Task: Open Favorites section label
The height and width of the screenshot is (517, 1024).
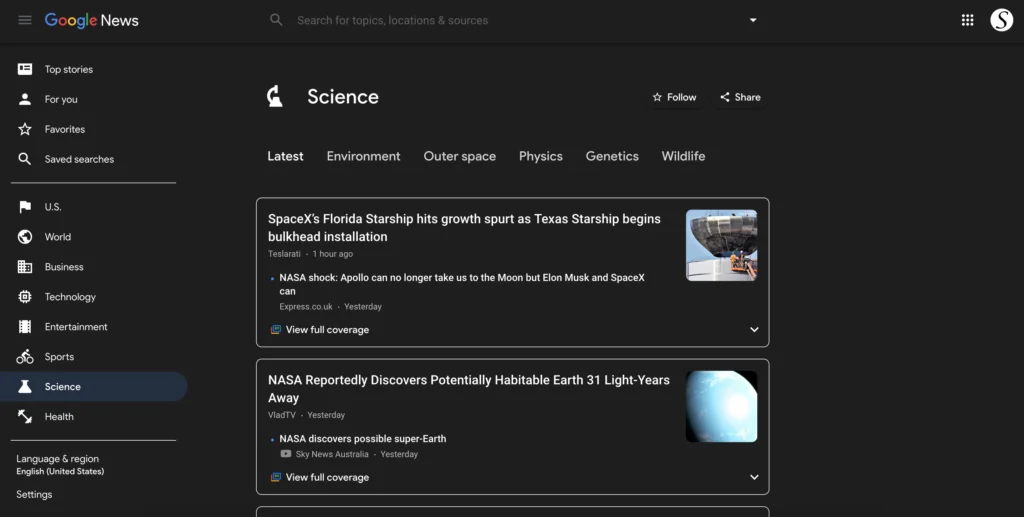Action: click(65, 129)
